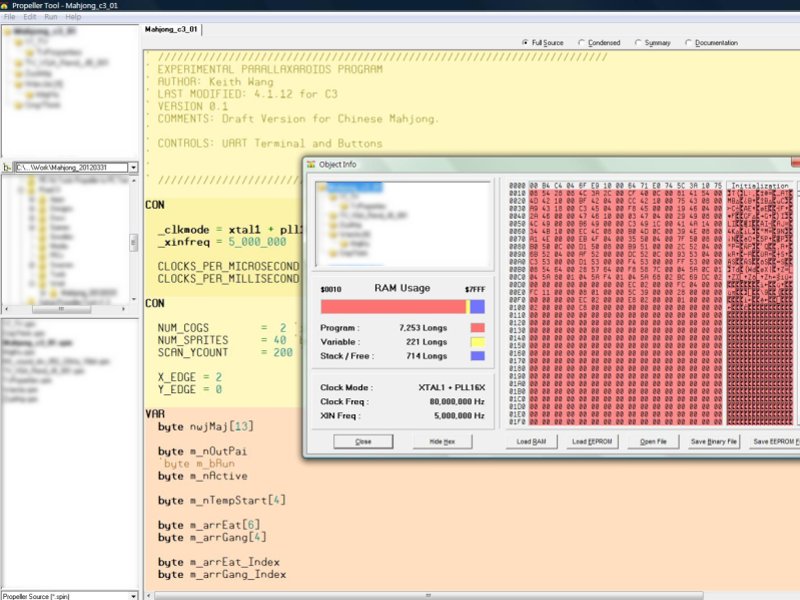Select the Summary view mode
Screen dimensions: 800x600
pos(653,43)
